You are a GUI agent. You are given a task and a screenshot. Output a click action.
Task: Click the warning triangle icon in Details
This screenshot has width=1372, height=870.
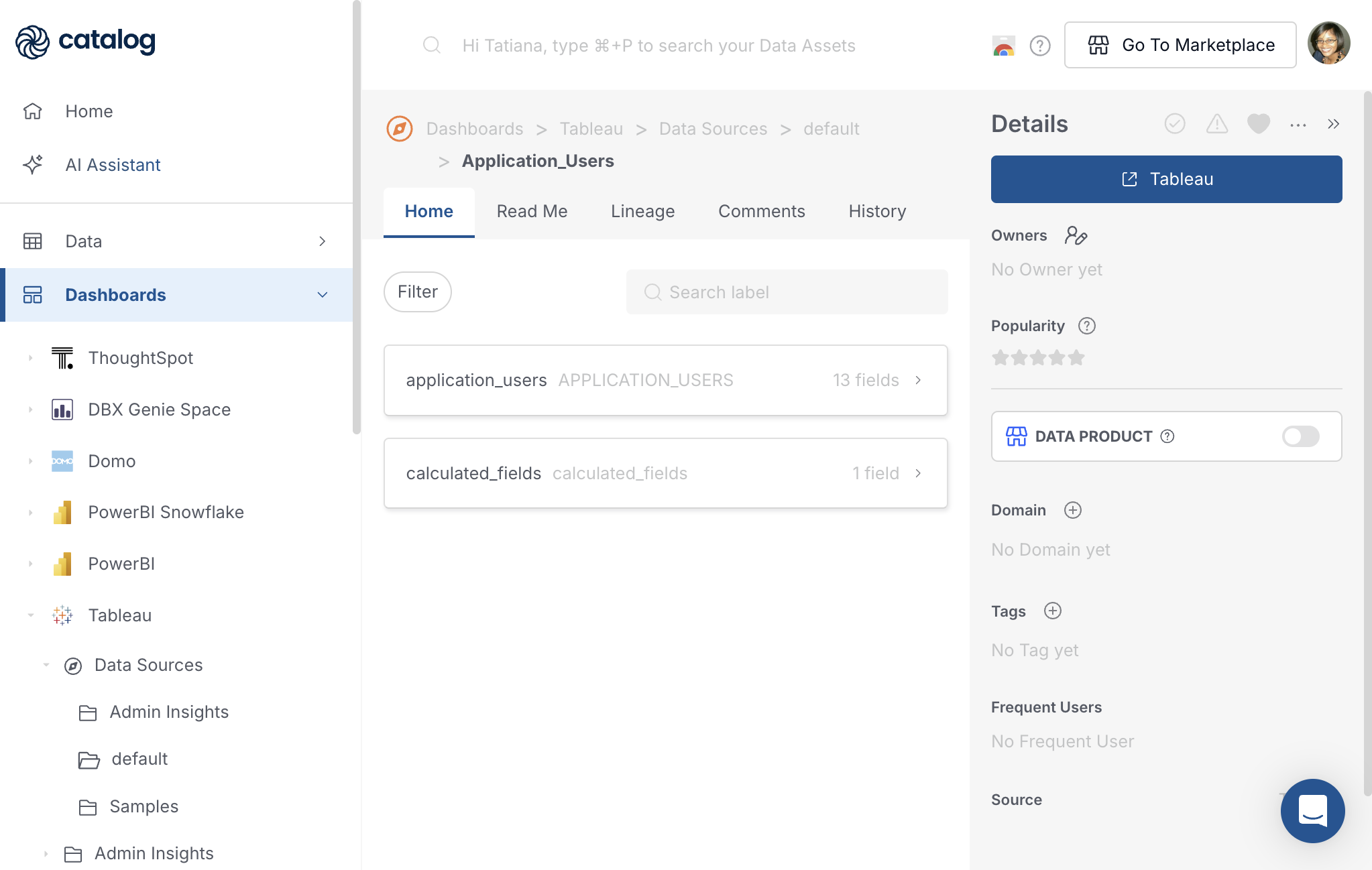coord(1217,124)
